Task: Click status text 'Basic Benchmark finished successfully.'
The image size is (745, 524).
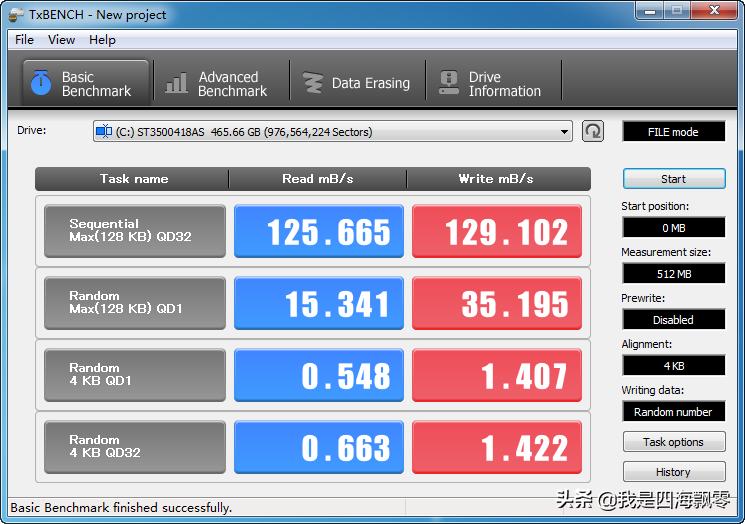Action: (x=121, y=508)
